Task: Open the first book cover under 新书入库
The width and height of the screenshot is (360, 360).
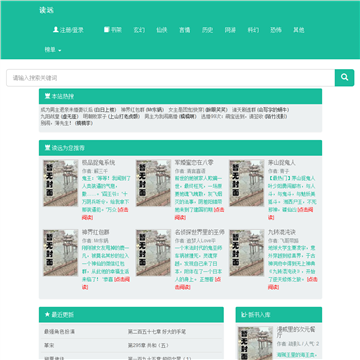Action: (x=255, y=343)
